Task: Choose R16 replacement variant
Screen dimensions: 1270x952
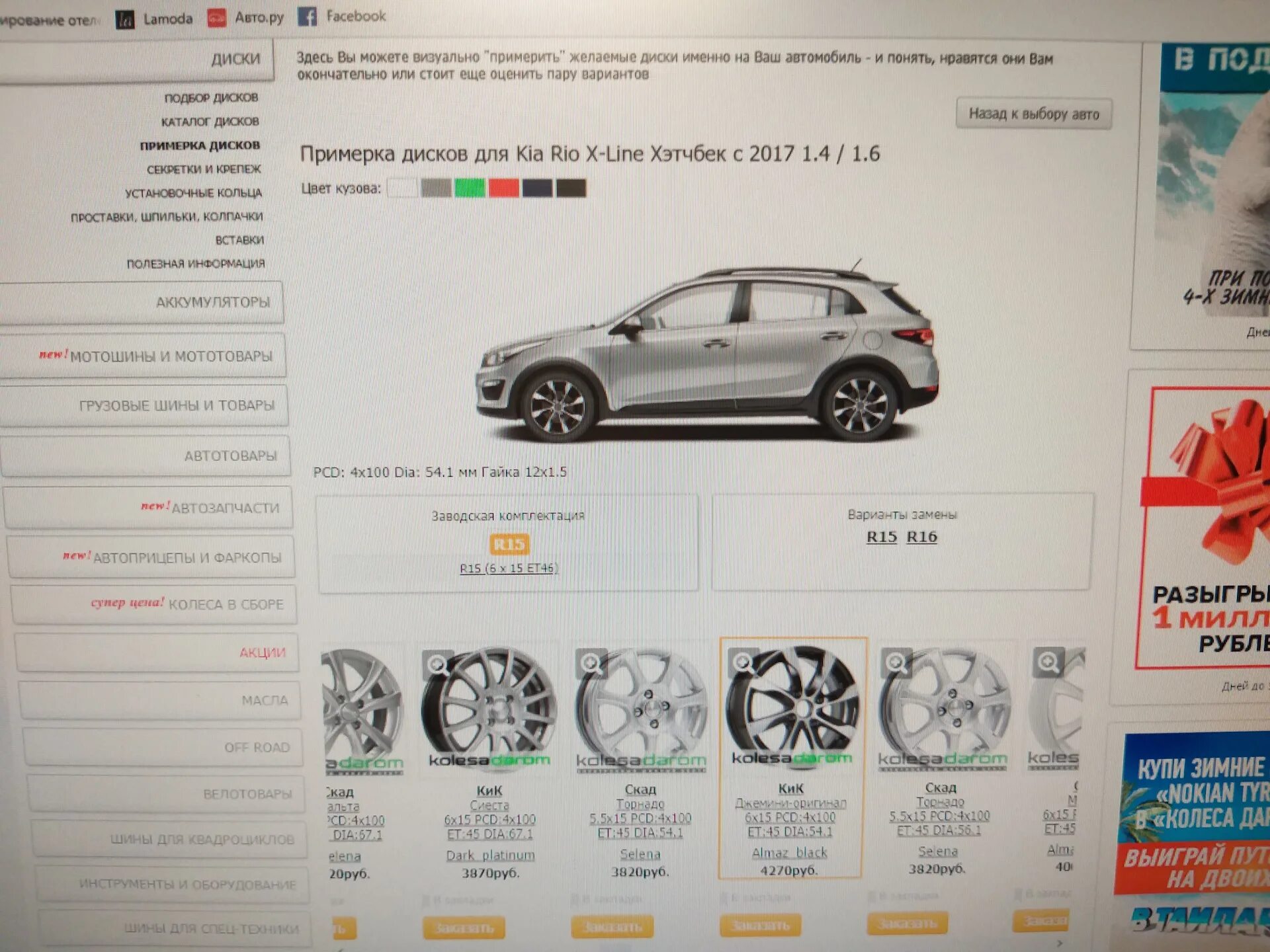Action: [921, 537]
